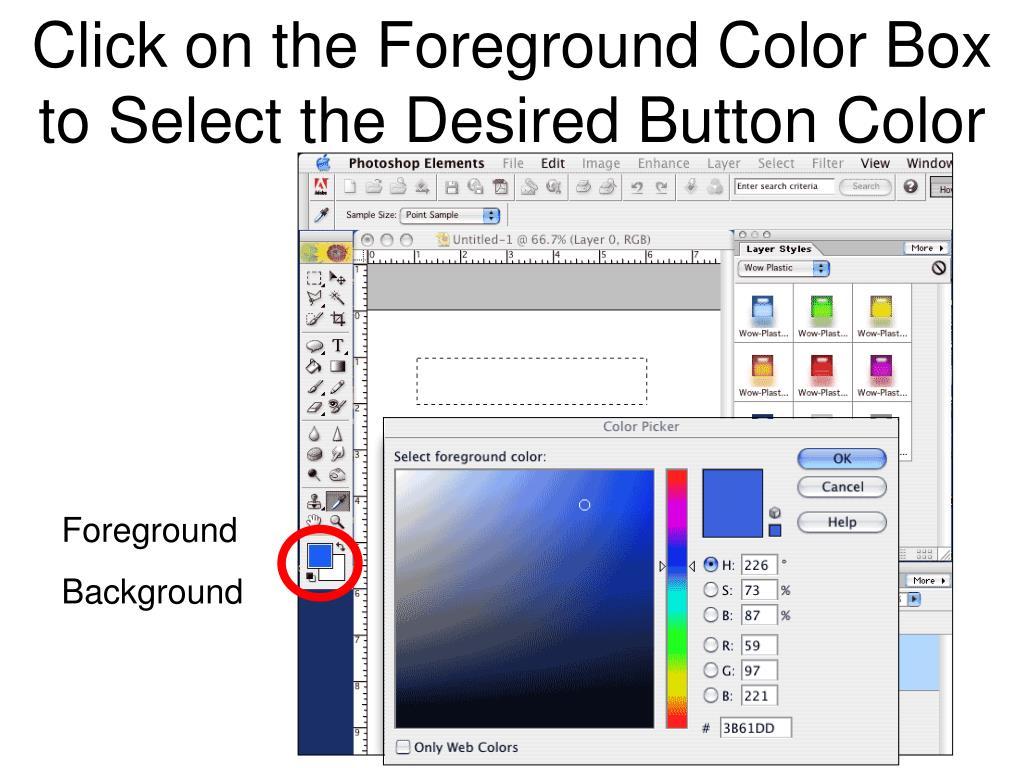Click the Switch Colors arrows icon

[340, 547]
